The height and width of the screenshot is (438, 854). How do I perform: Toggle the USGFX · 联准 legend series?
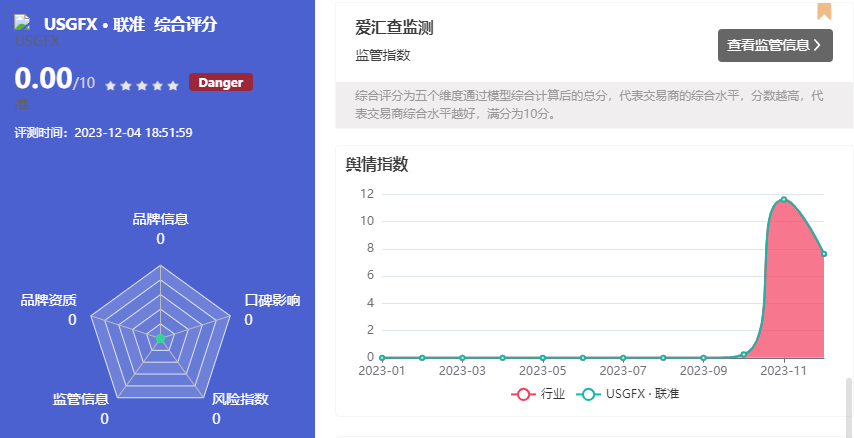coord(627,394)
